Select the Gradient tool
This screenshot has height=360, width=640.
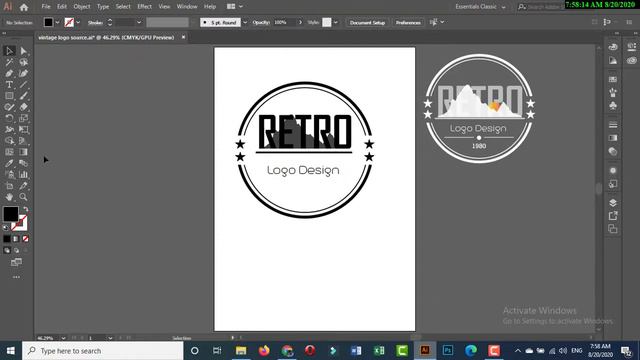click(x=23, y=152)
